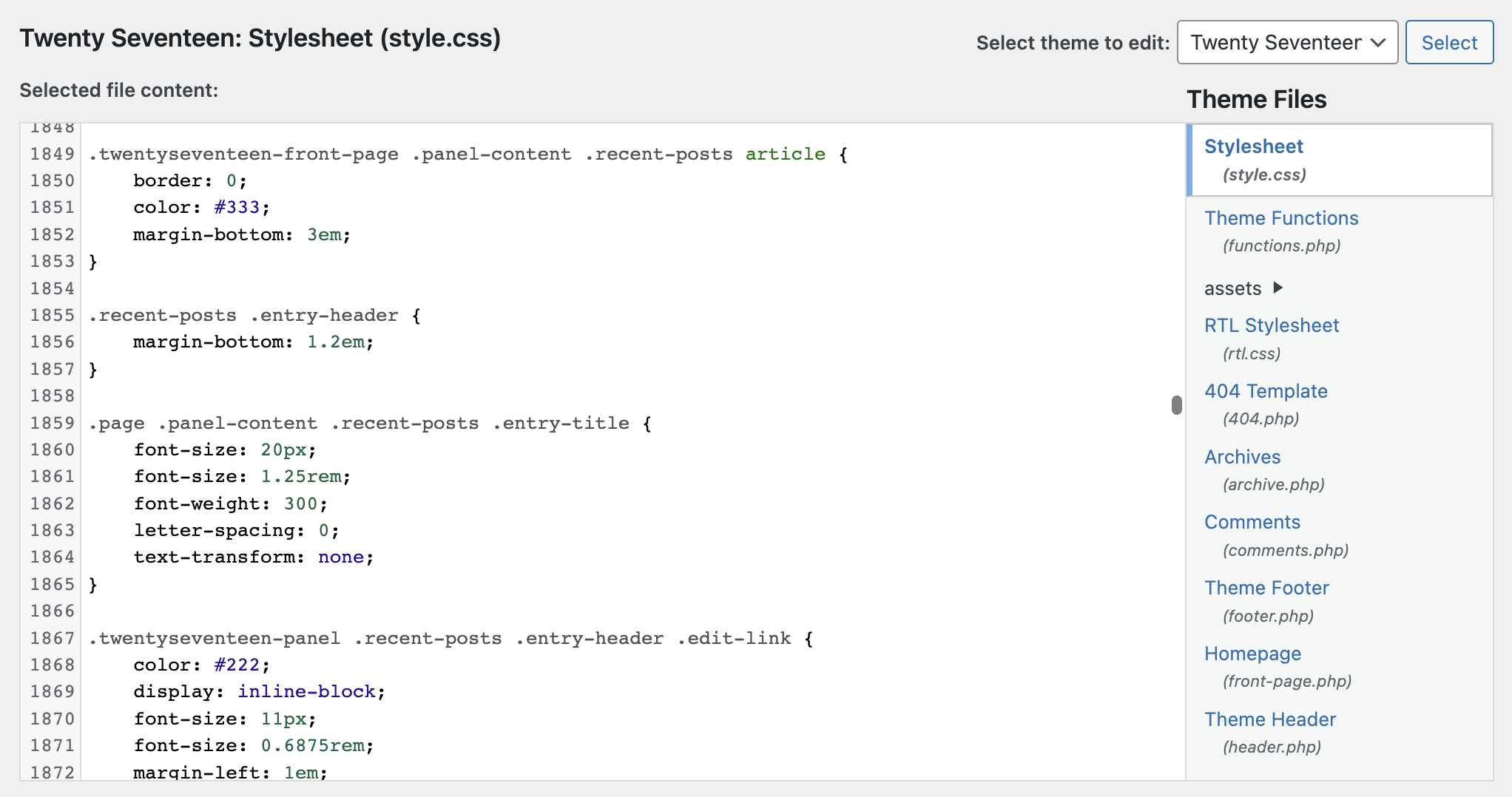The image size is (1512, 797).
Task: Open the Theme Footer file
Action: point(1266,589)
